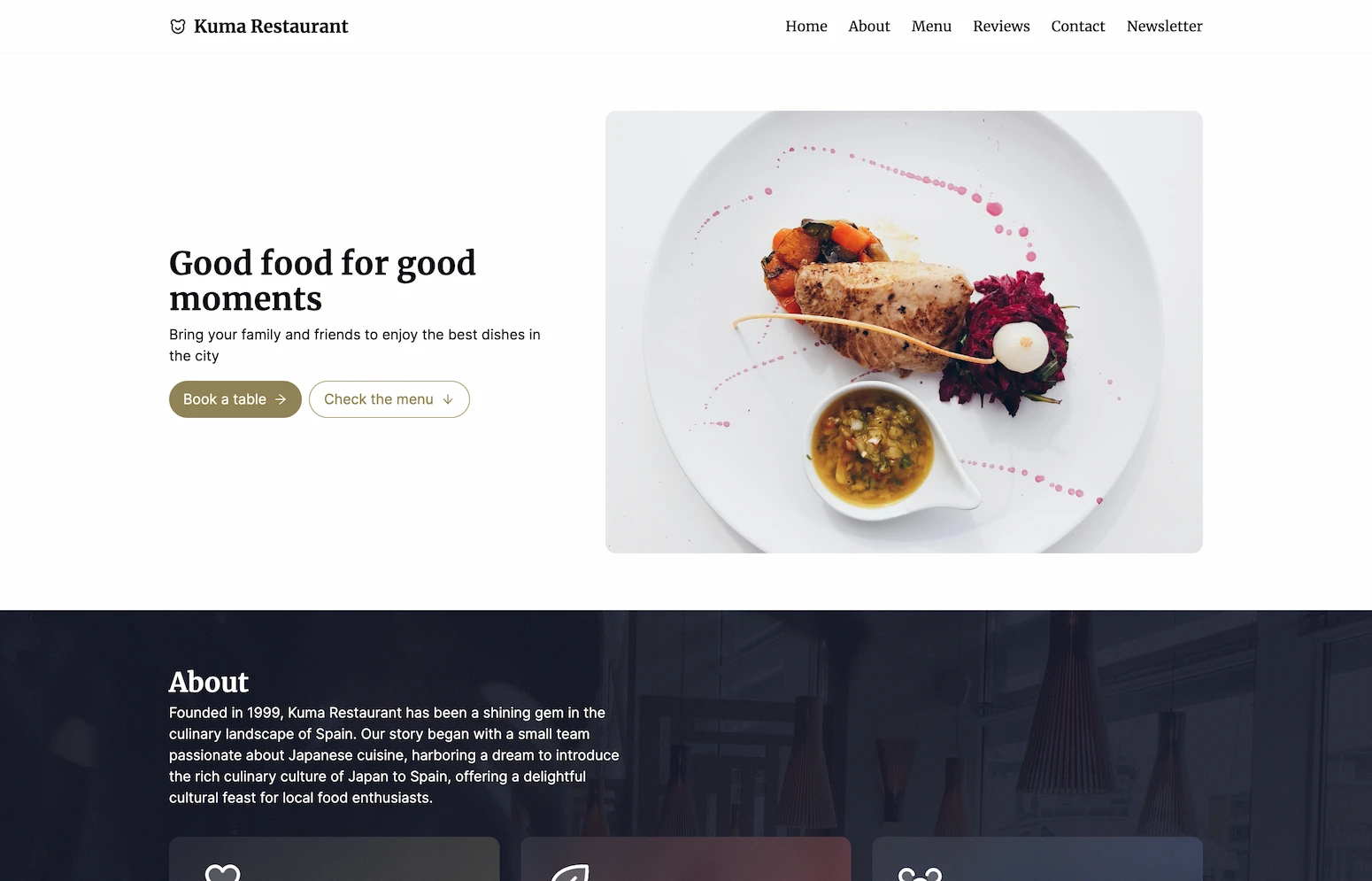Click the Bring your family and friends tagline

pos(355,345)
